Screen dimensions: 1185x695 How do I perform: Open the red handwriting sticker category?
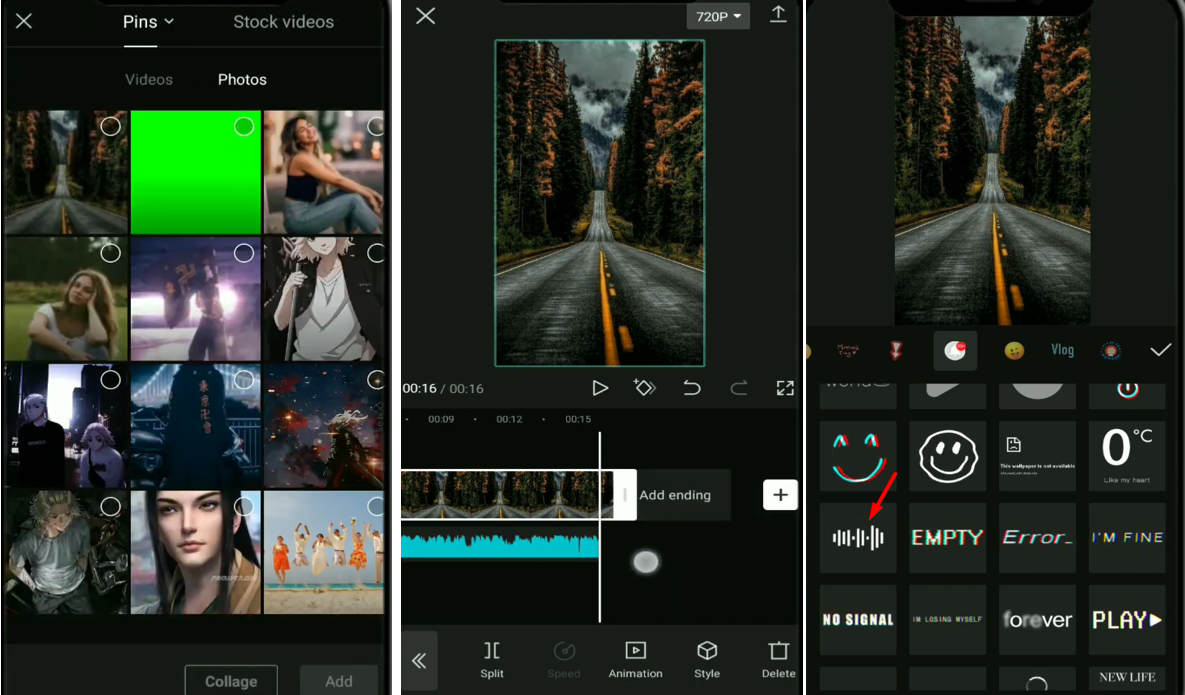[x=847, y=351]
